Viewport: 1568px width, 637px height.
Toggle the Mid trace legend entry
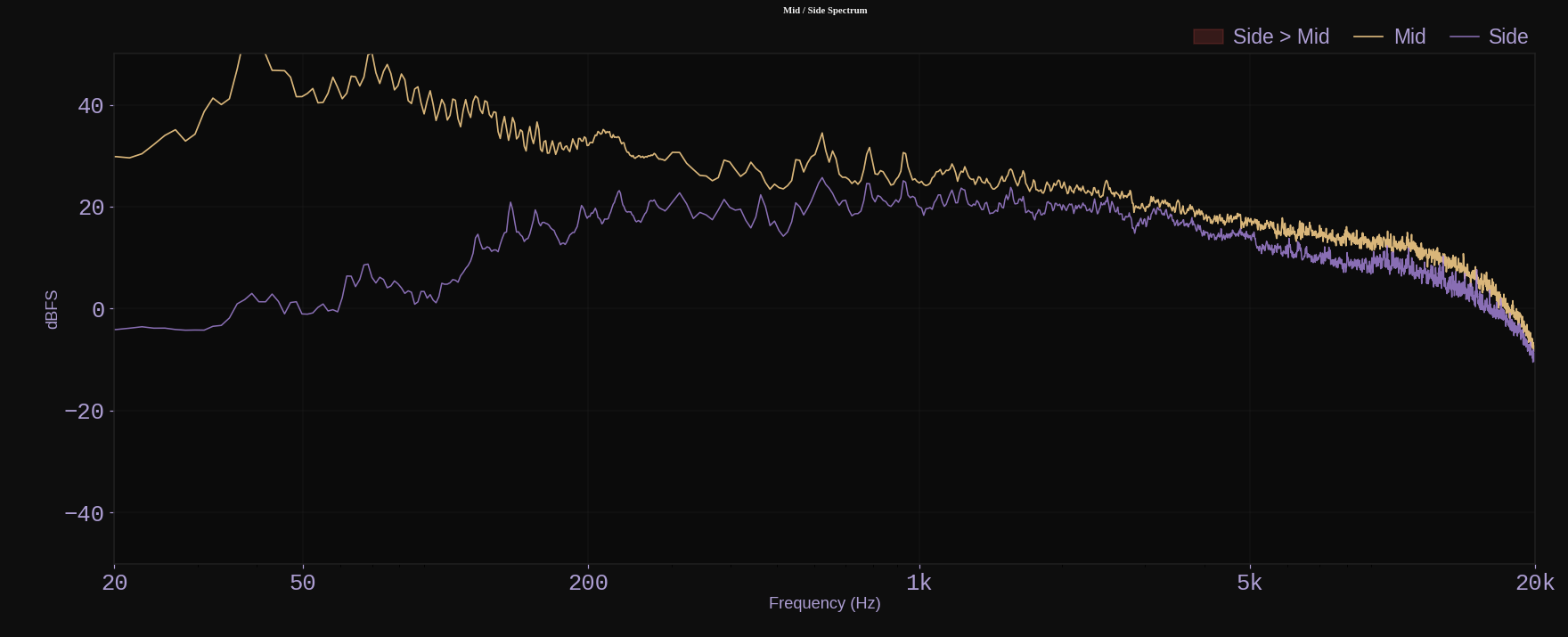click(x=1390, y=37)
